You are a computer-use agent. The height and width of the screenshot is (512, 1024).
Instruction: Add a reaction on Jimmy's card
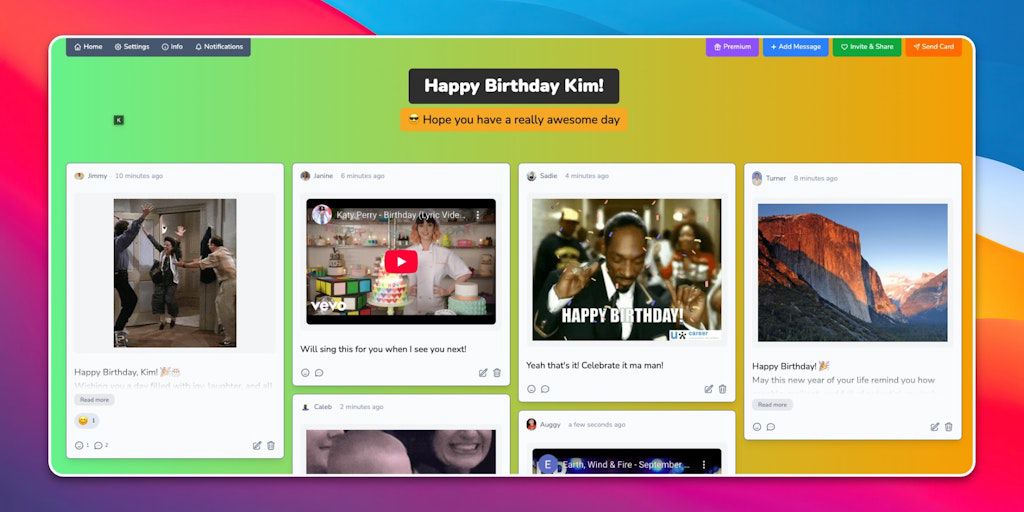[x=79, y=445]
